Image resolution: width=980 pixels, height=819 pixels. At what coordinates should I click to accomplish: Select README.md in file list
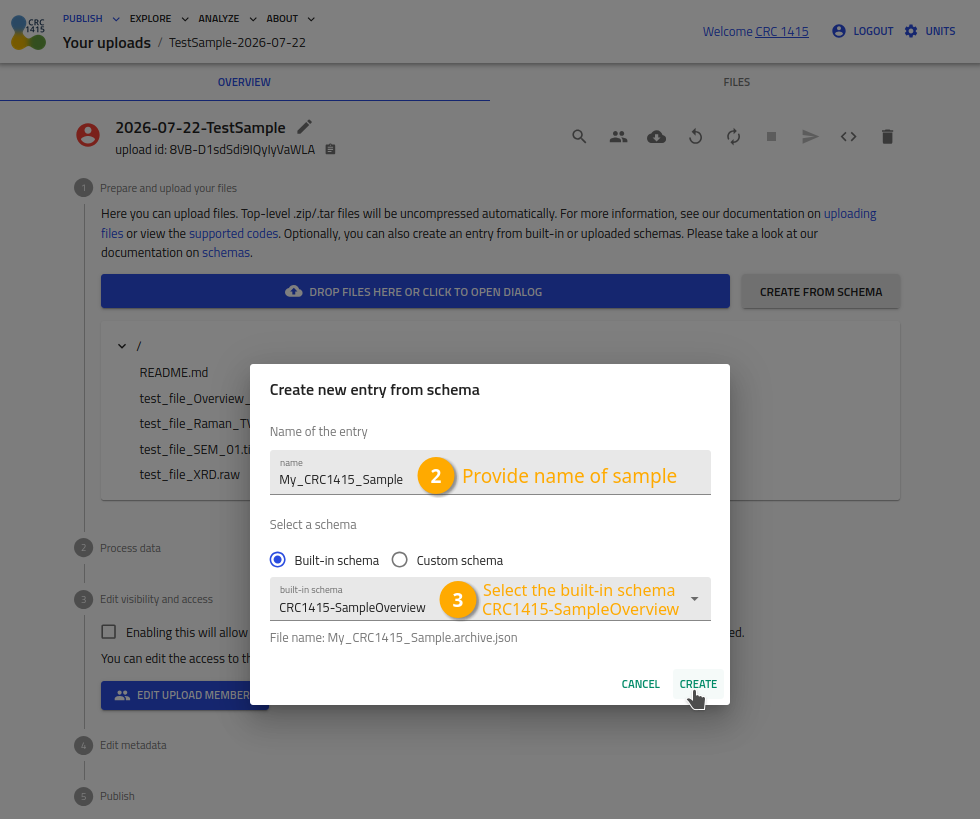point(174,373)
